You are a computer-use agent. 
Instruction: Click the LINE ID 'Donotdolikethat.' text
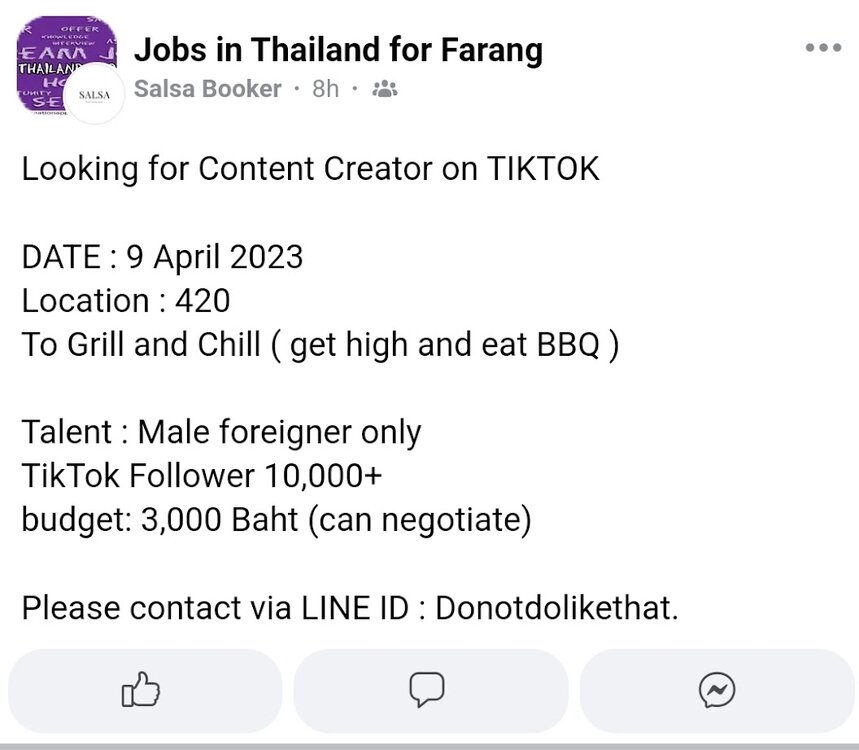(x=557, y=608)
